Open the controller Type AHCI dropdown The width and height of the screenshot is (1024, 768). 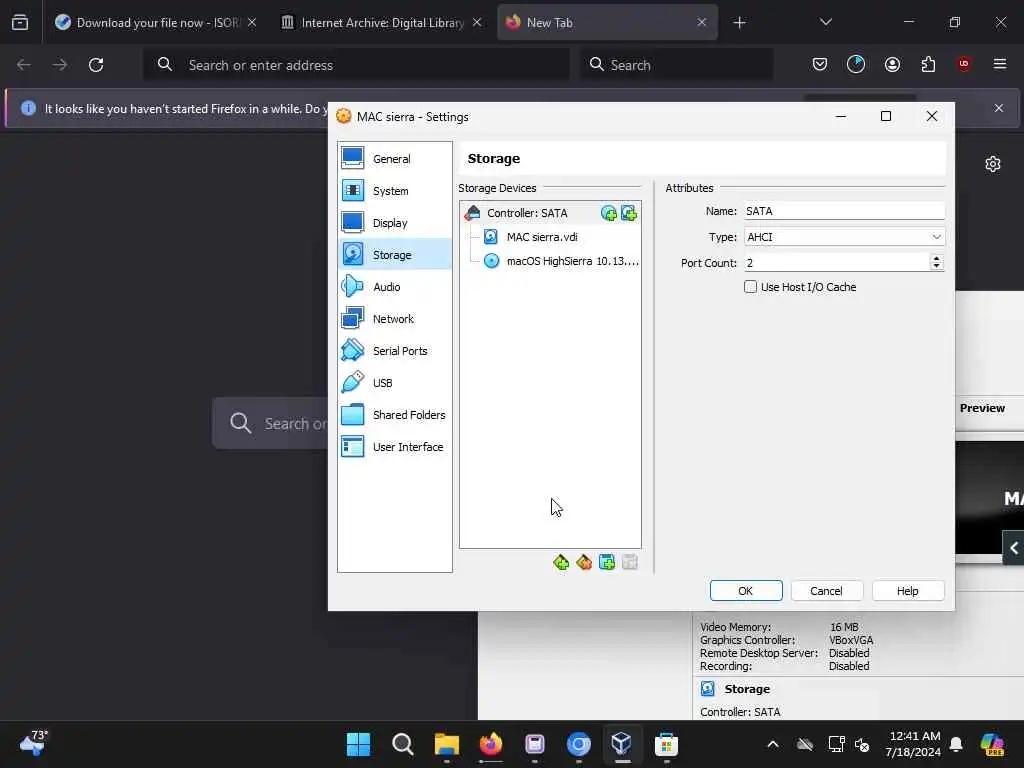[844, 237]
